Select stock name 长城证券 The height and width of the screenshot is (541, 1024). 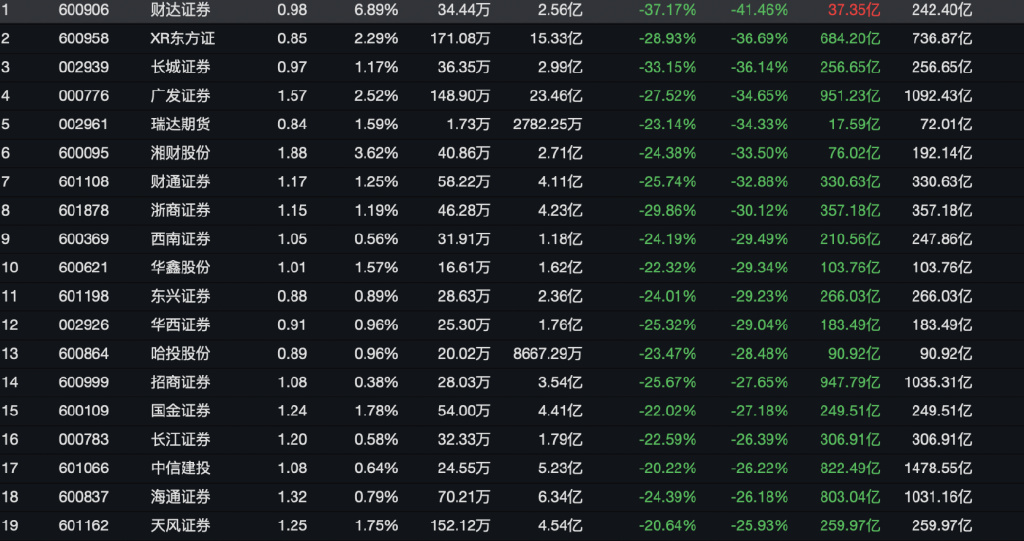pos(180,67)
